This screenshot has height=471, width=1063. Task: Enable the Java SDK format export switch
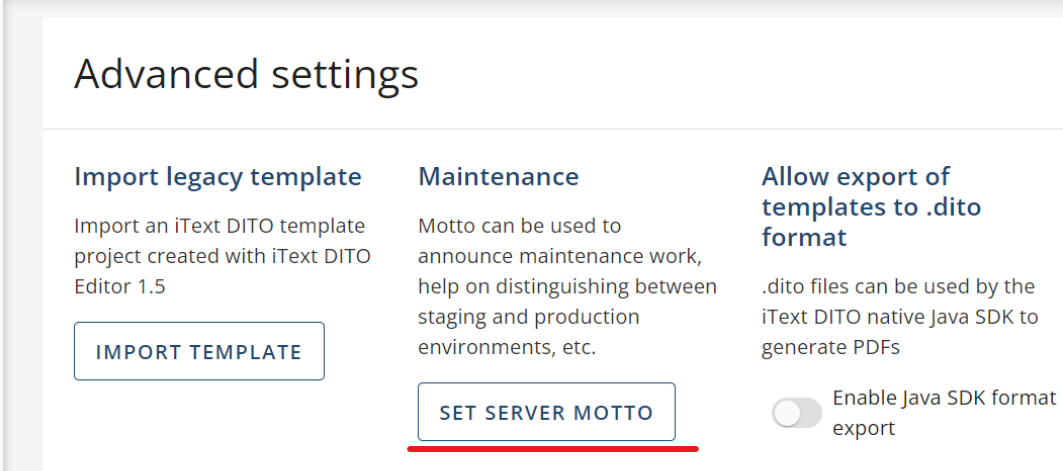(797, 412)
